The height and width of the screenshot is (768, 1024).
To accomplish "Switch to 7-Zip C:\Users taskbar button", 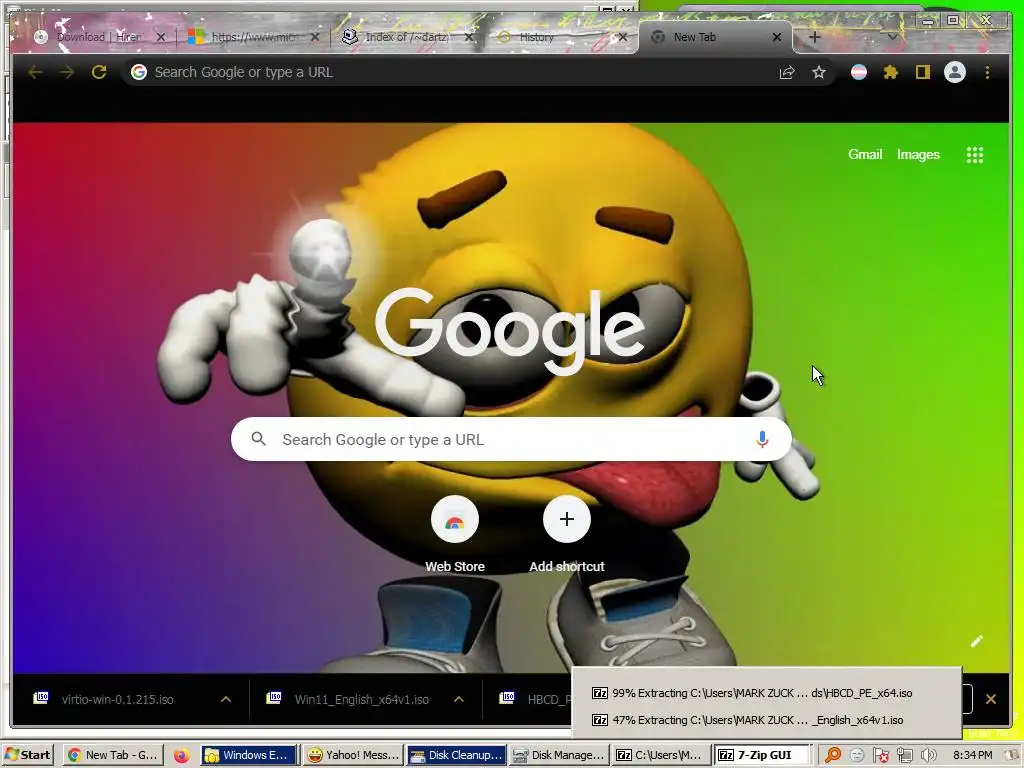I will coord(662,755).
